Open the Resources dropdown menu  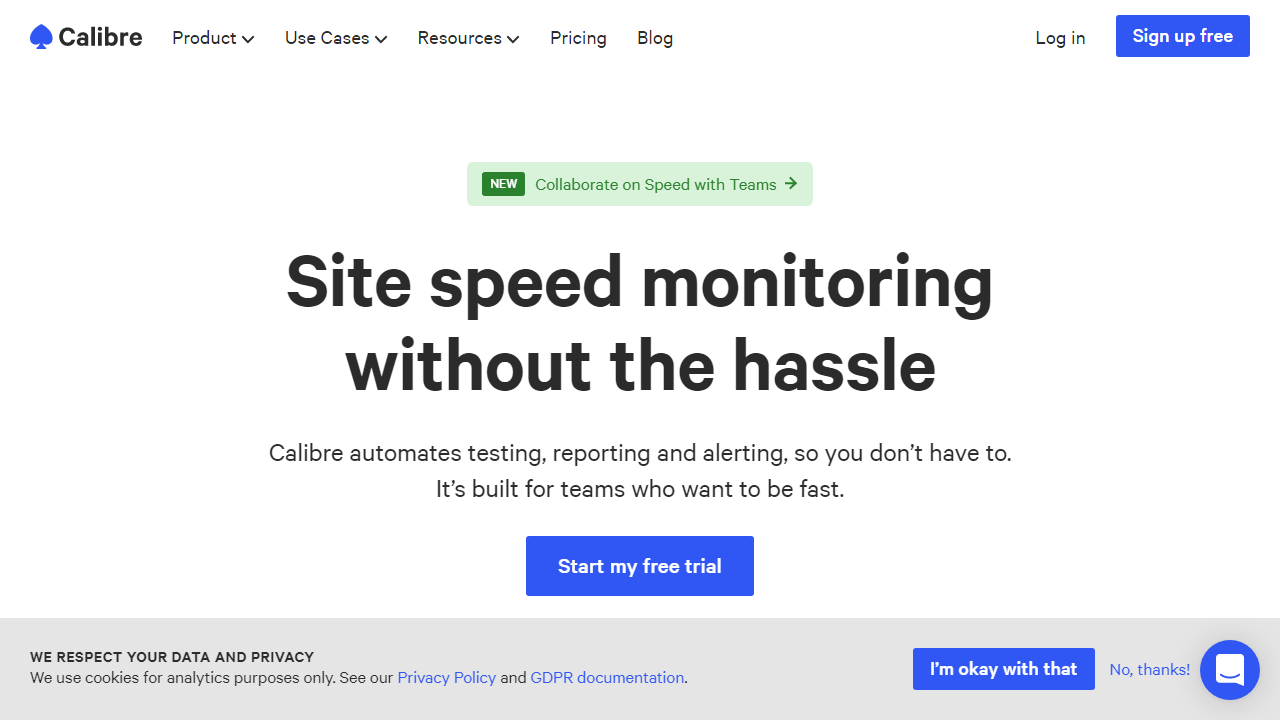(468, 38)
